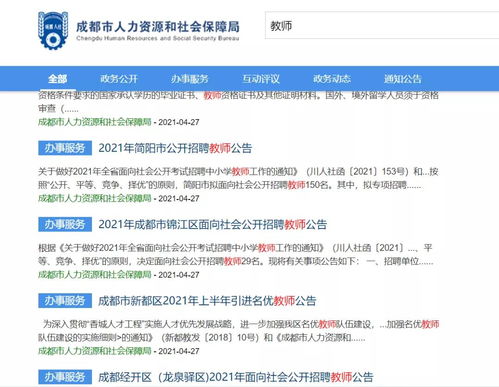Click source link under 简阳市 result snippet
Image resolution: width=499 pixels, height=387 pixels.
pyautogui.click(x=95, y=198)
